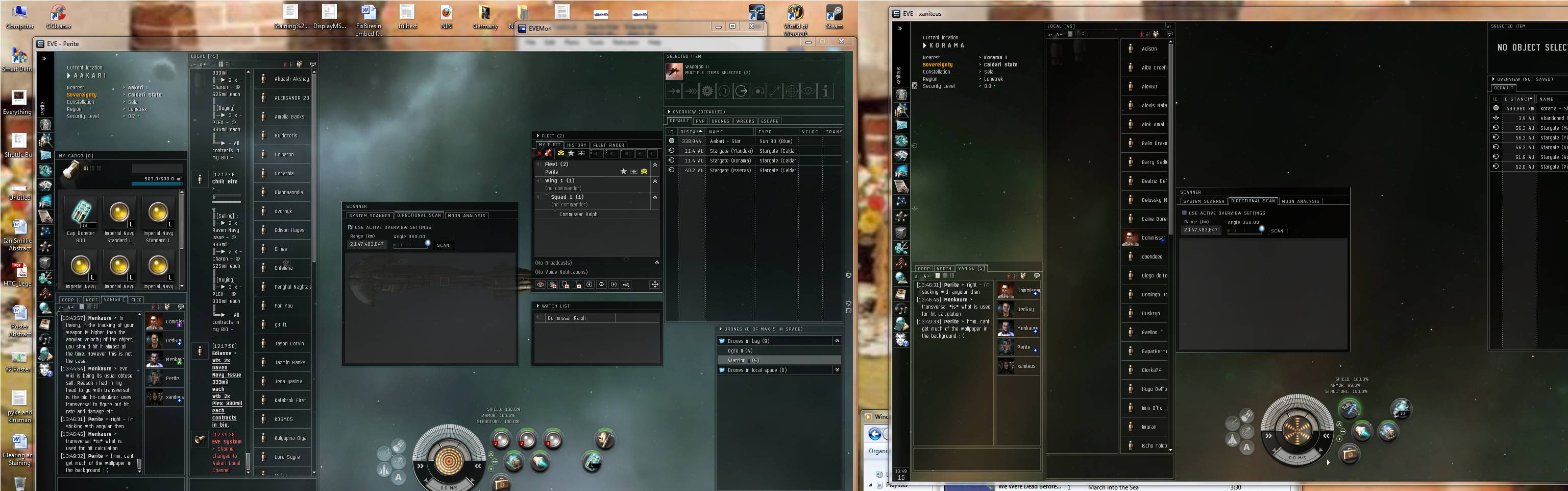Click the Overview (Default2) header triangle
The width and height of the screenshot is (1568, 491).
pos(669,112)
